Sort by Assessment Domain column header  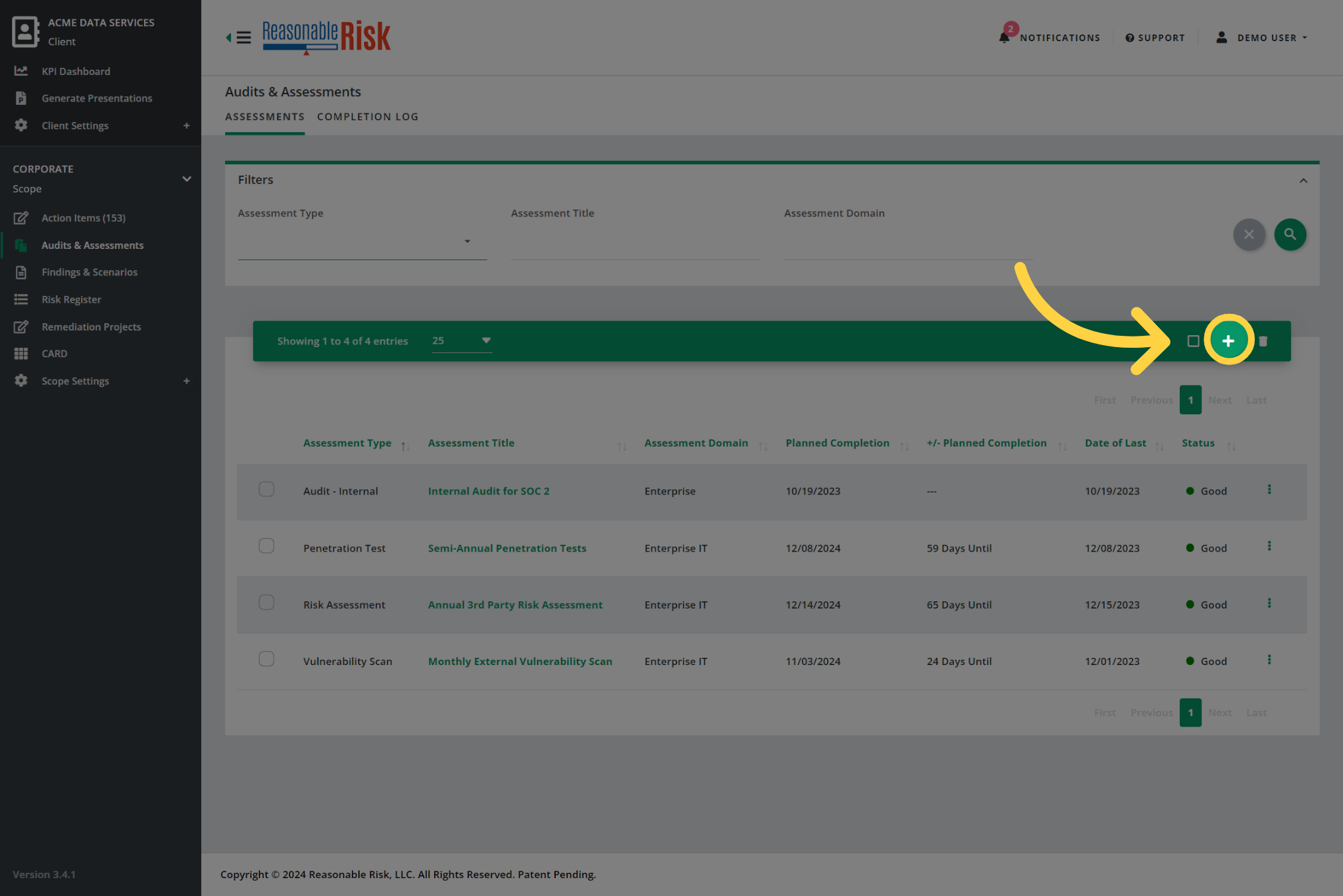click(696, 443)
